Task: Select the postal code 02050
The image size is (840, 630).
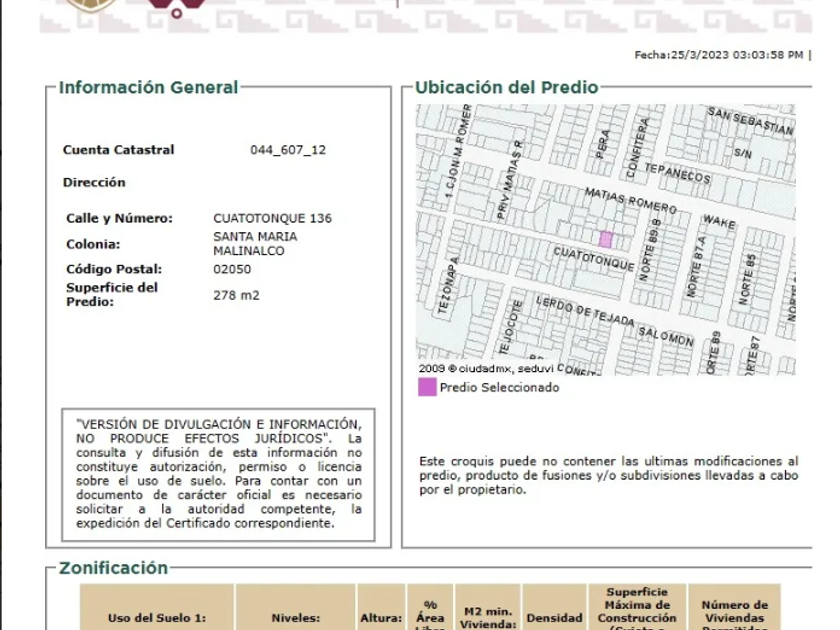Action: (232, 269)
